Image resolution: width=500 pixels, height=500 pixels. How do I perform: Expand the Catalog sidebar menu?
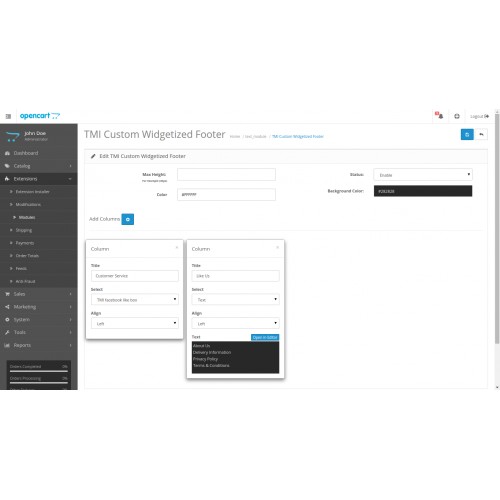39,166
